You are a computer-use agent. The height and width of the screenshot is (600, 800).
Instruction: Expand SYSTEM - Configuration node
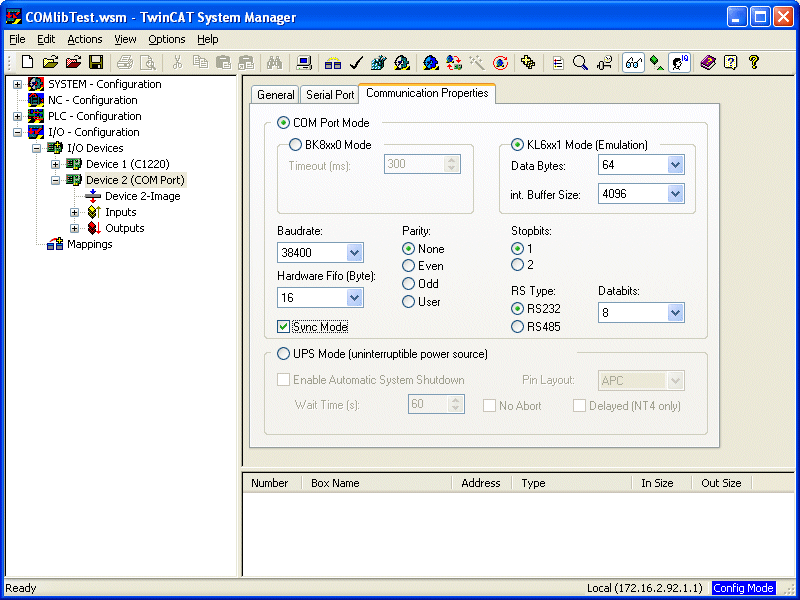tap(17, 85)
